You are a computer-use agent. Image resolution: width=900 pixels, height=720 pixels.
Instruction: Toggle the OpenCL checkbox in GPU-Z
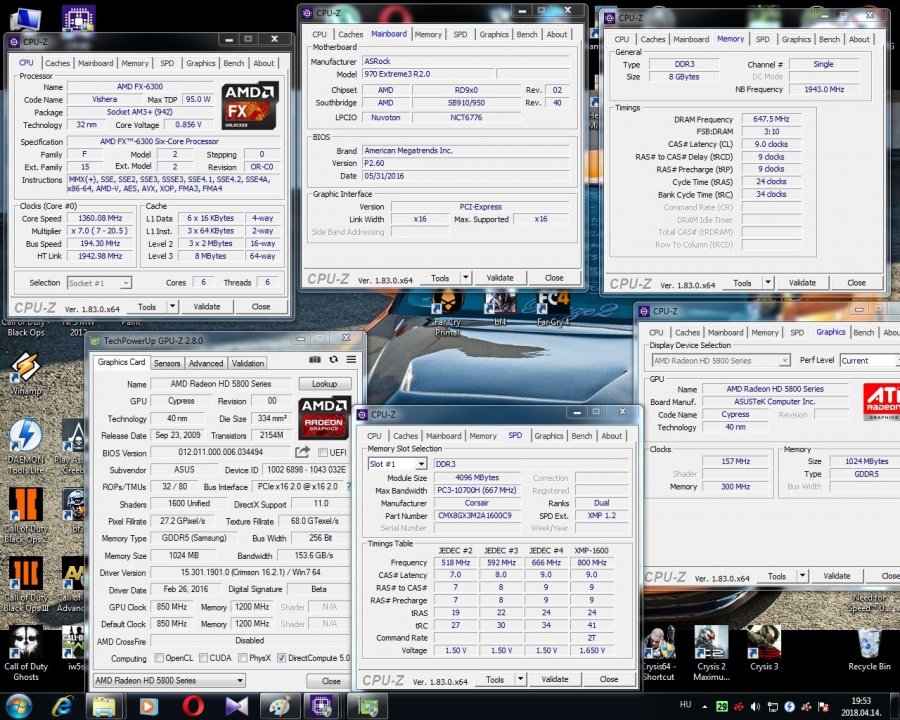159,658
